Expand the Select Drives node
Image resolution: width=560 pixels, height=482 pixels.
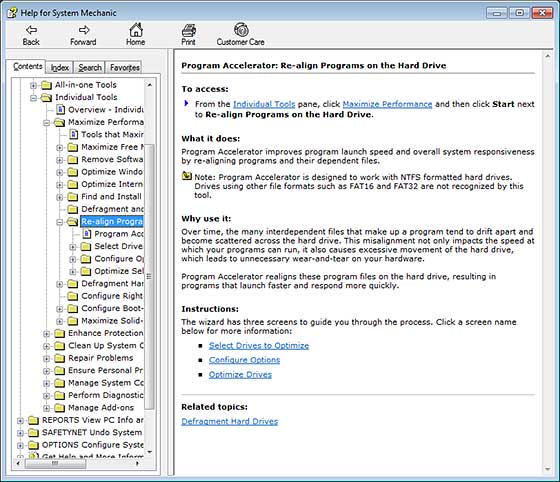[x=73, y=247]
